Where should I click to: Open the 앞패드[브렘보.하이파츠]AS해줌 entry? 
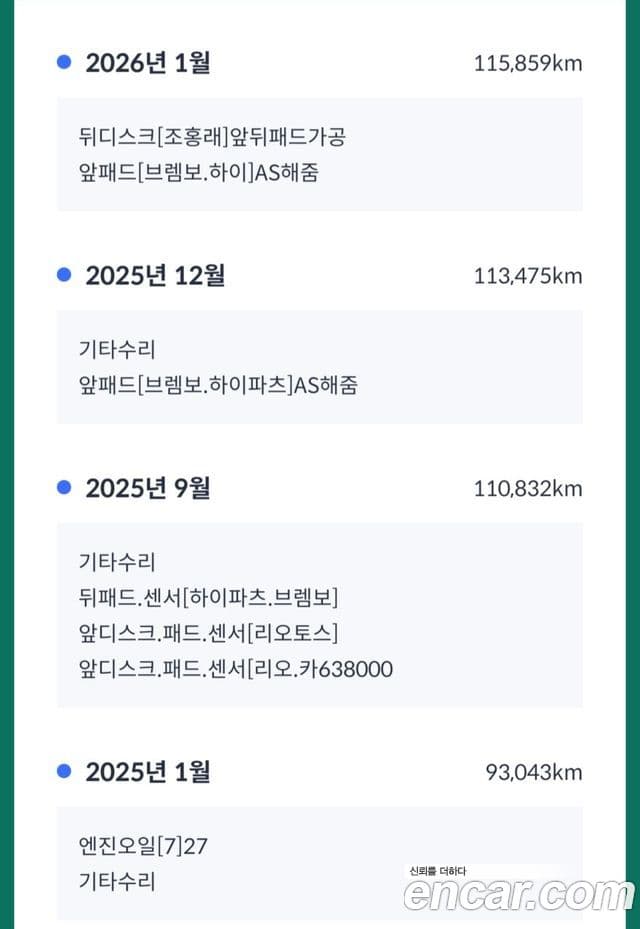(x=218, y=385)
